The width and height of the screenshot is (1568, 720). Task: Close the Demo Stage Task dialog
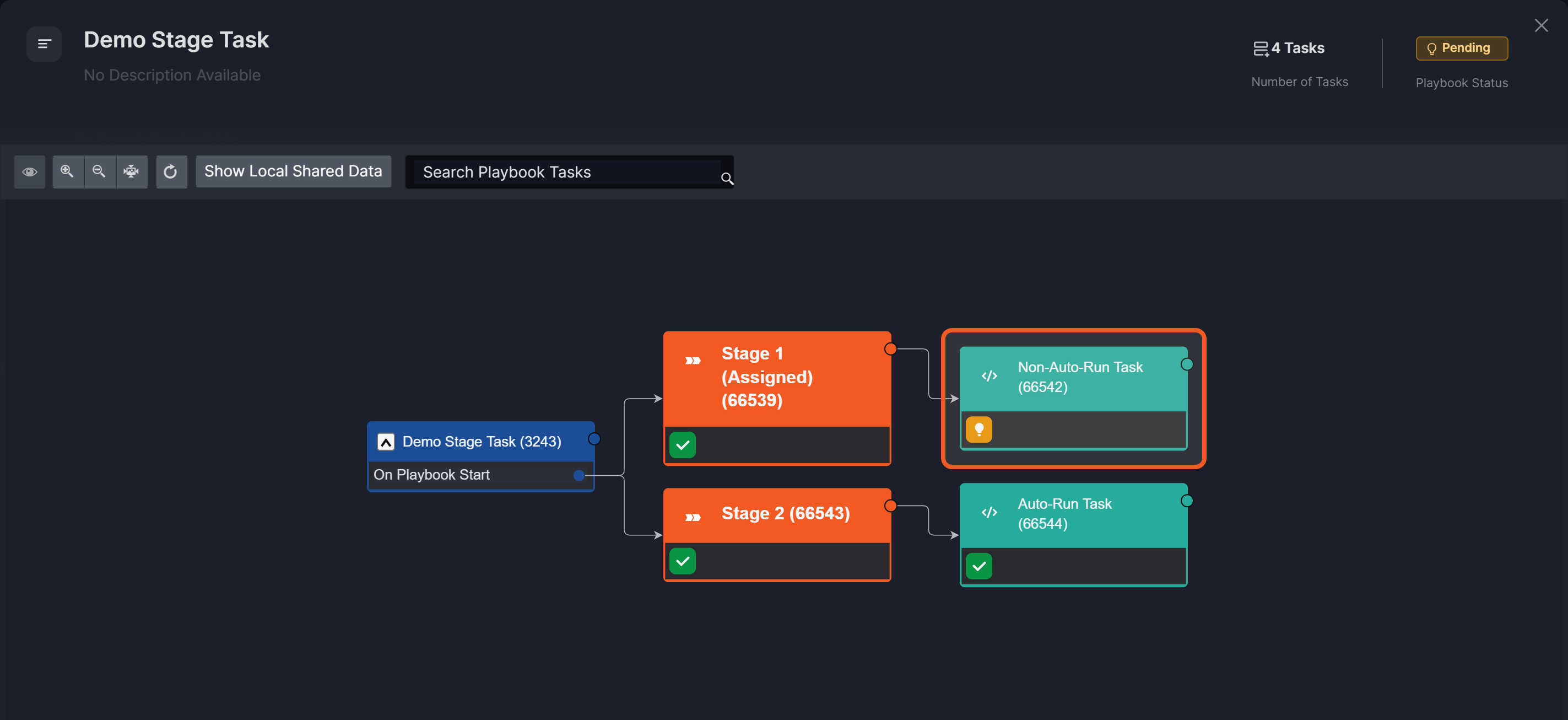1541,25
